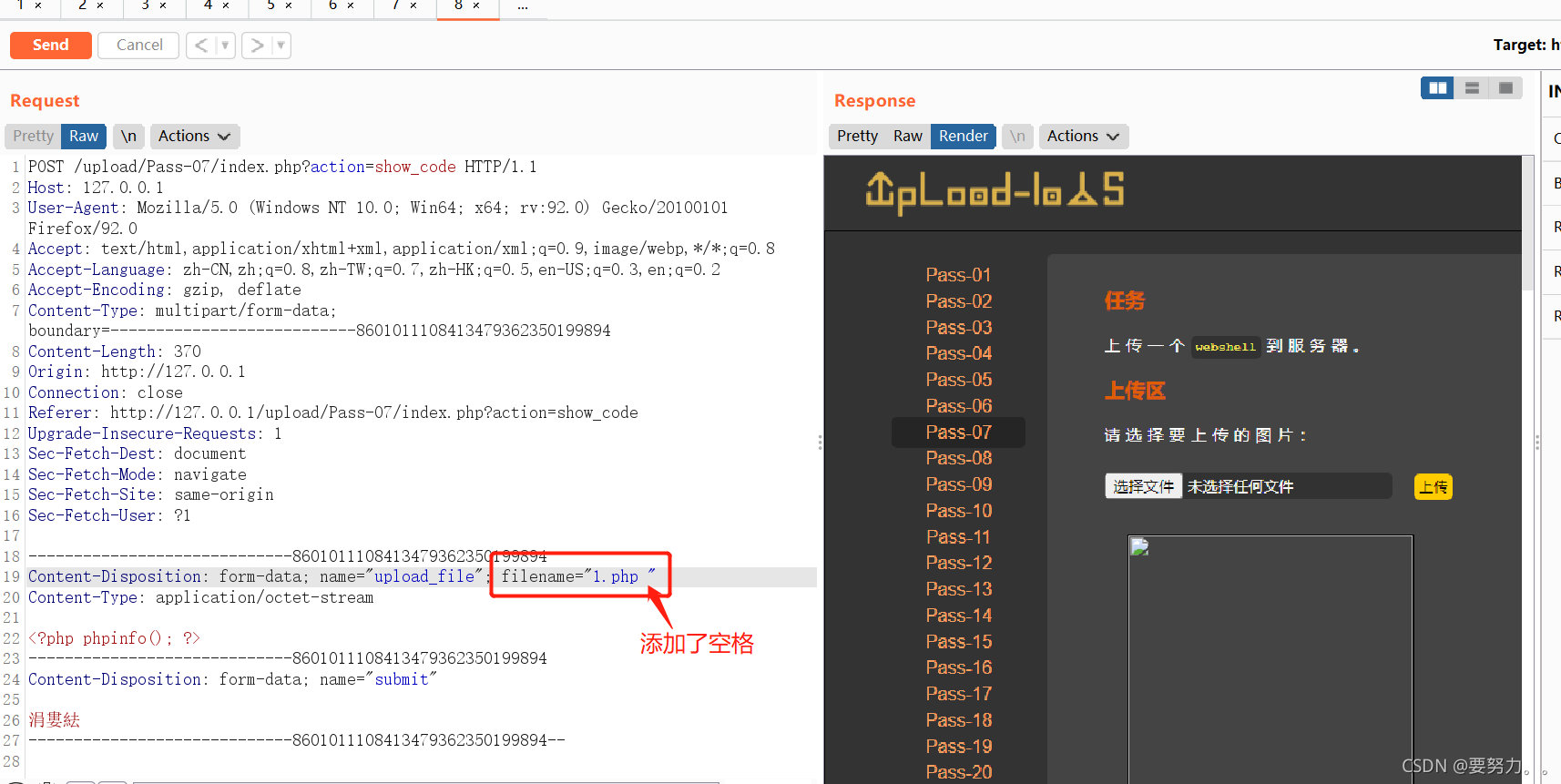Switch Request view to Pretty
1561x784 pixels.
point(34,136)
